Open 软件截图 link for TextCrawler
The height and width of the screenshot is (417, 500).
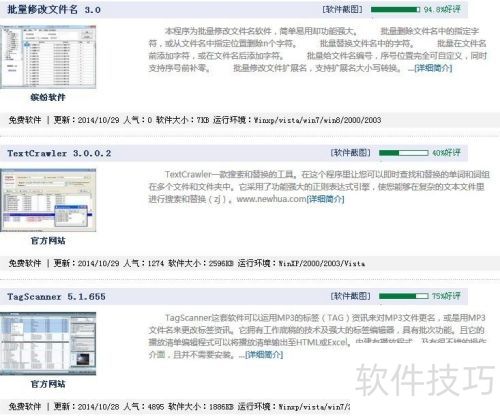(351, 153)
